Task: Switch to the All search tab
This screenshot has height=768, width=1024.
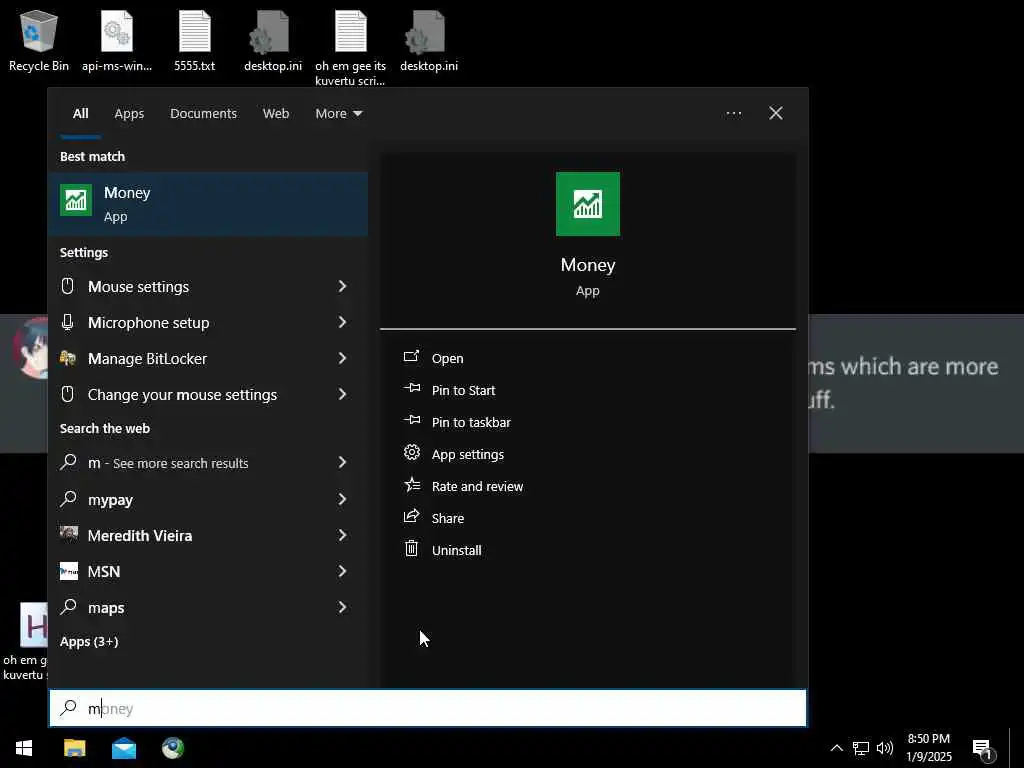Action: point(80,114)
